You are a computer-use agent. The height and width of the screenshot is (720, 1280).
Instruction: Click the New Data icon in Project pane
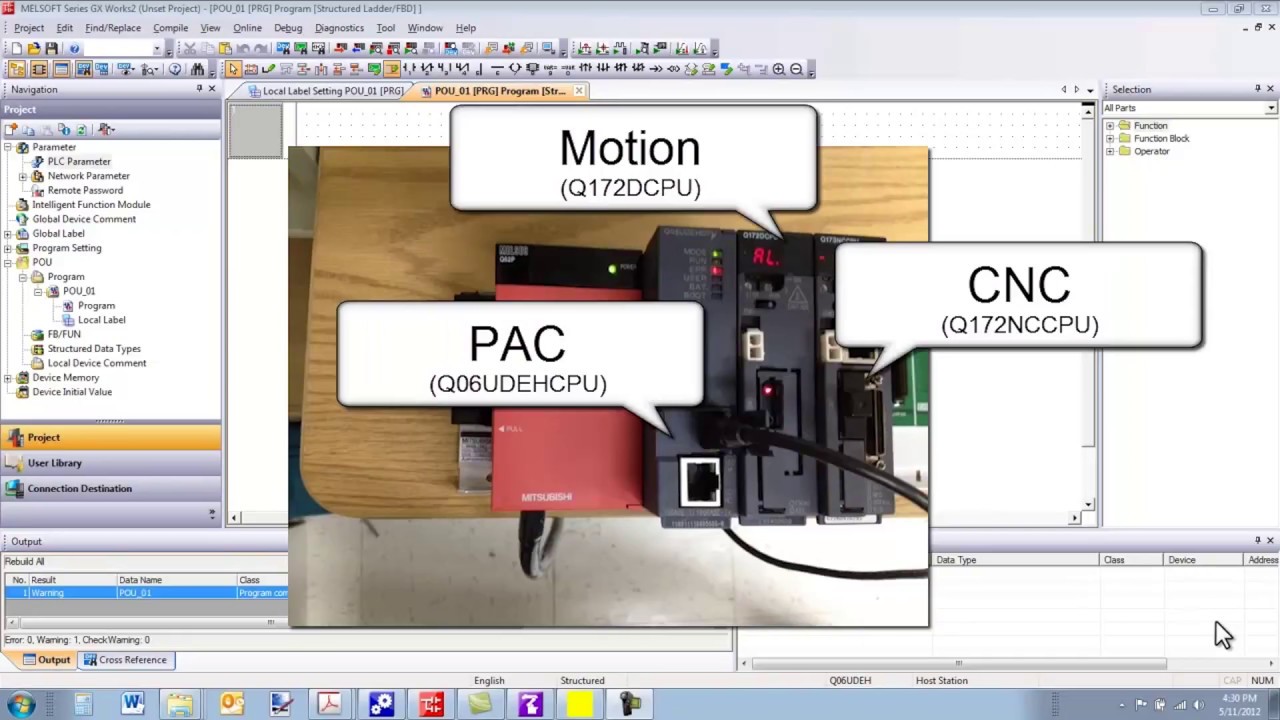tap(11, 130)
